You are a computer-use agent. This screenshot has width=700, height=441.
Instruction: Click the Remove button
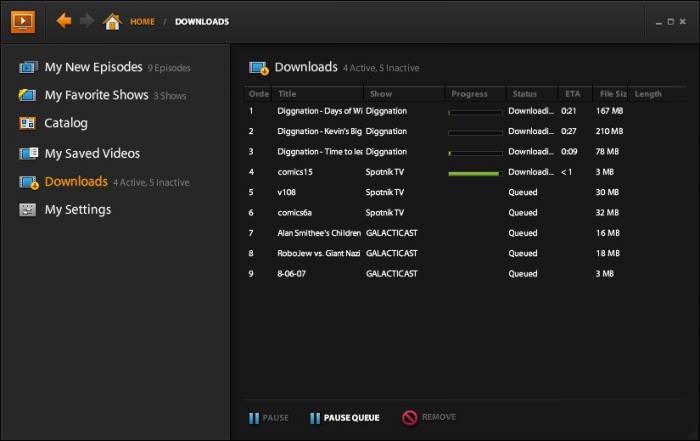tap(429, 417)
